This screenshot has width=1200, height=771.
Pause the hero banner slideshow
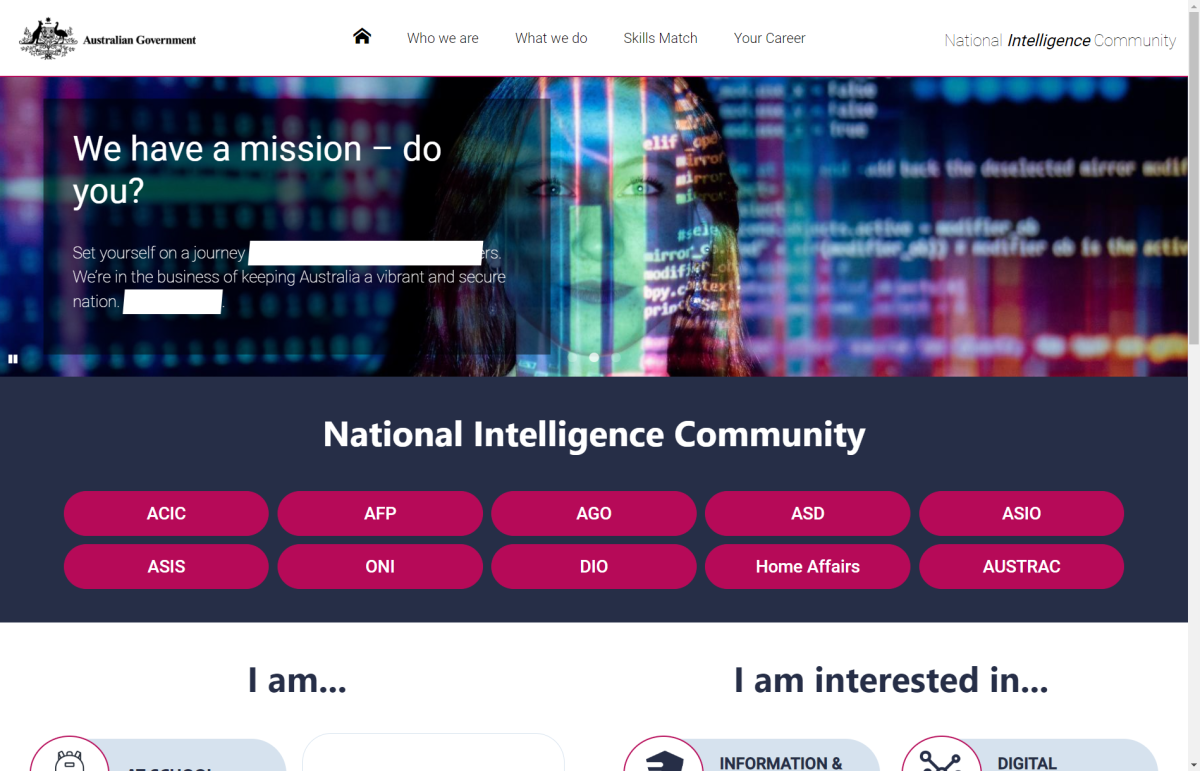pyautogui.click(x=13, y=358)
